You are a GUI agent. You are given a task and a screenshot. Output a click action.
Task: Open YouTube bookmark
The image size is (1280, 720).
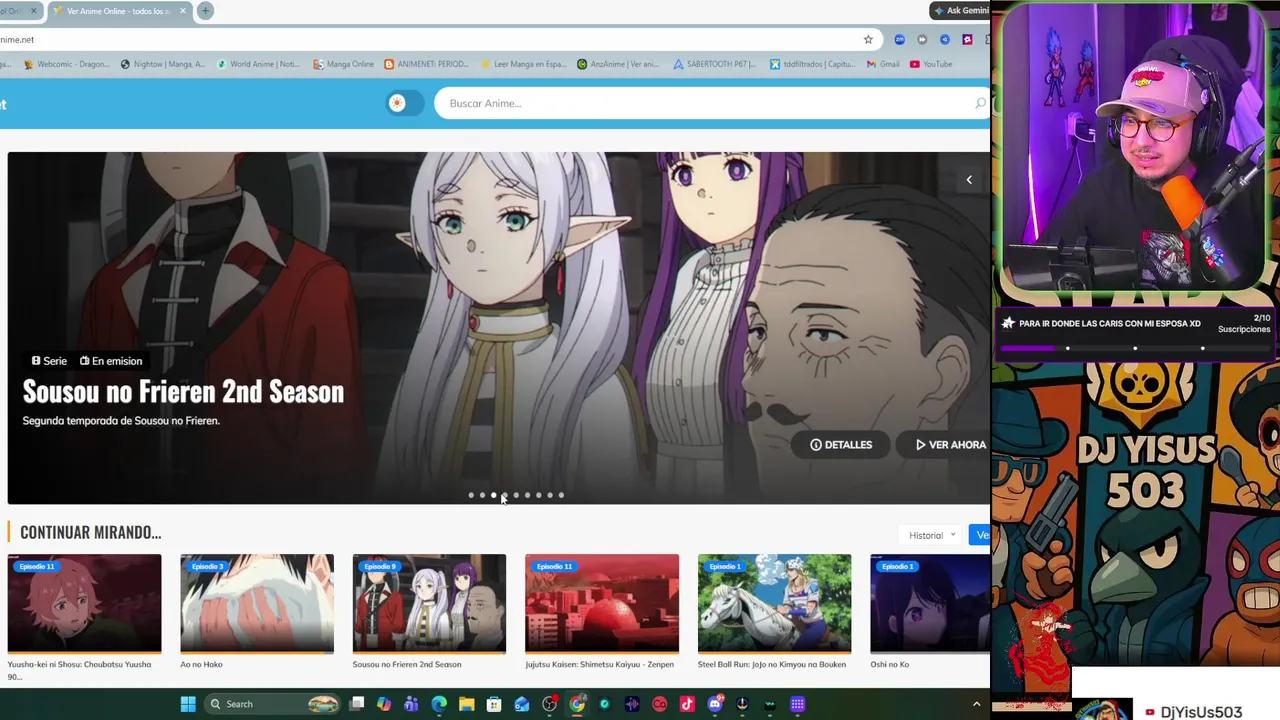[x=931, y=64]
